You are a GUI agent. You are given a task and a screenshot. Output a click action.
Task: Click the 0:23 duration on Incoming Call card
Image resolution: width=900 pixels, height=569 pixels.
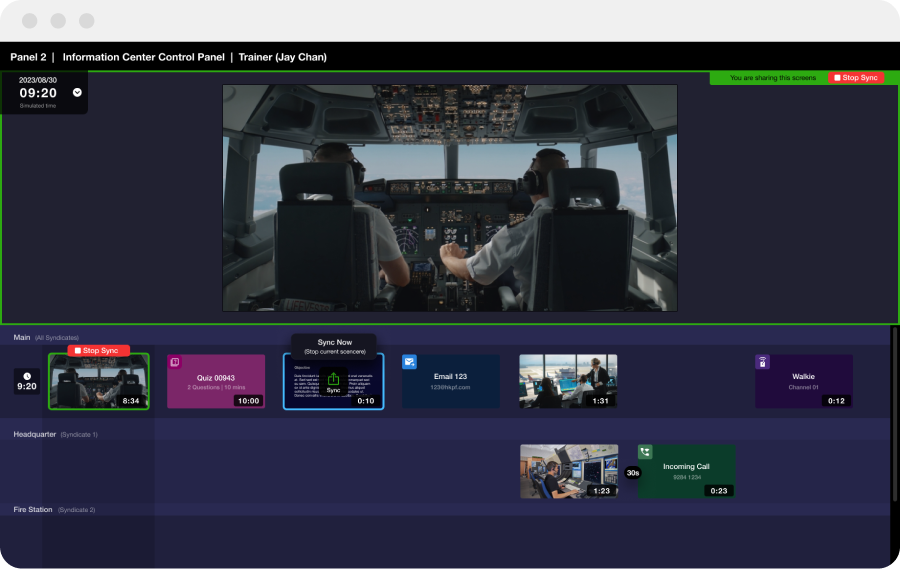pos(719,491)
